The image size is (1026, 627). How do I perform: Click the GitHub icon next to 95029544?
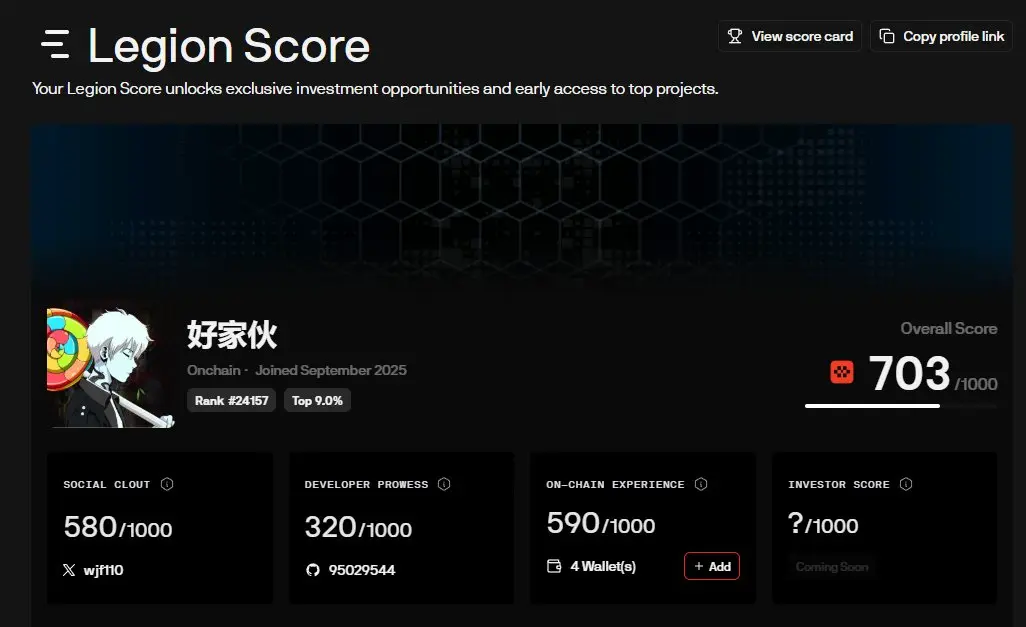point(313,570)
